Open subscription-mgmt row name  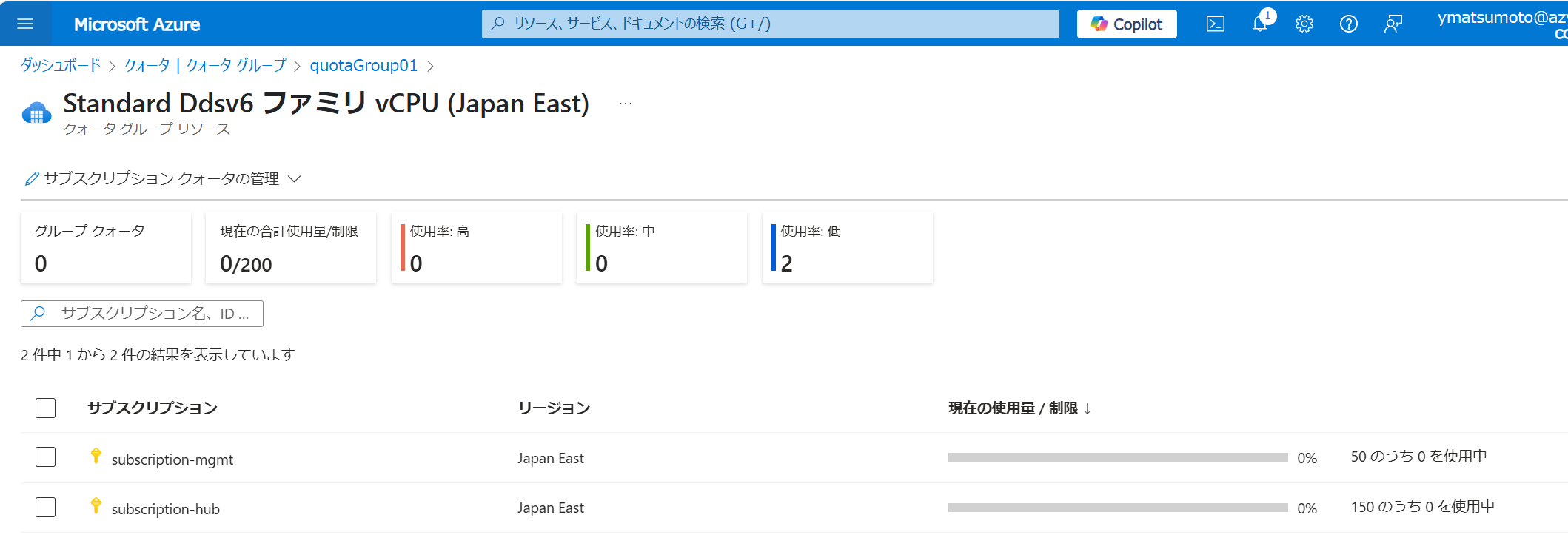click(172, 459)
